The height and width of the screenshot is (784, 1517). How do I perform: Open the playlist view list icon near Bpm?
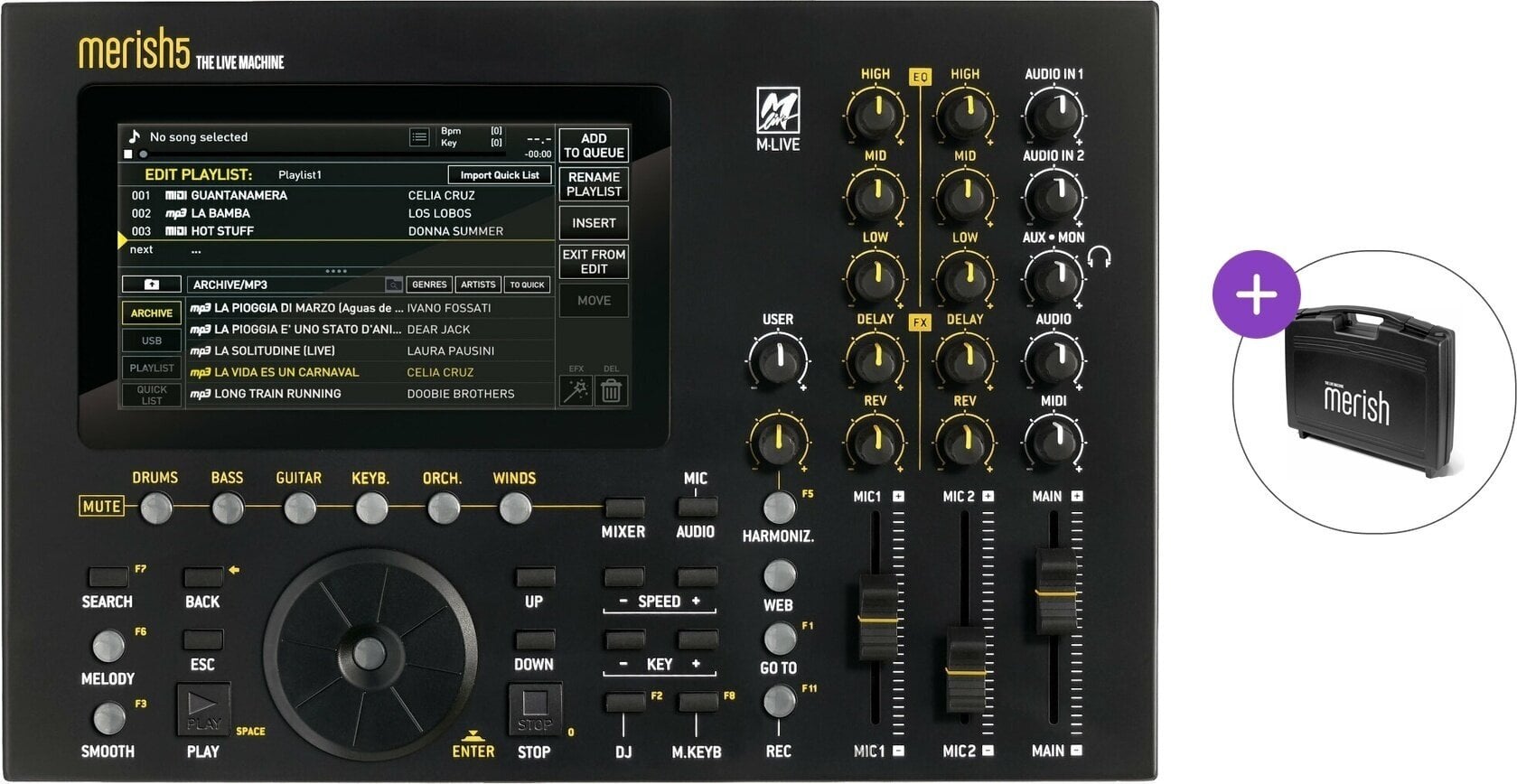[419, 137]
